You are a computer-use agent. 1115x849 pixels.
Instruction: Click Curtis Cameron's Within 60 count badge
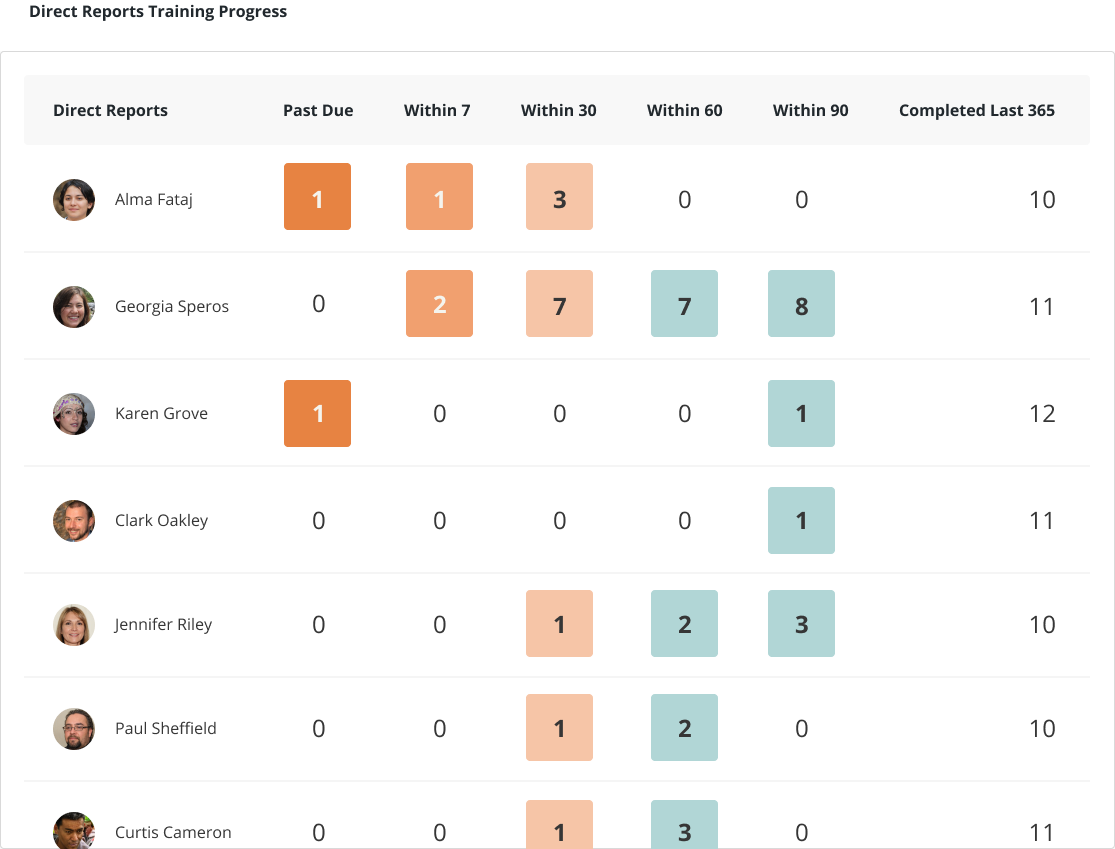[x=684, y=828]
